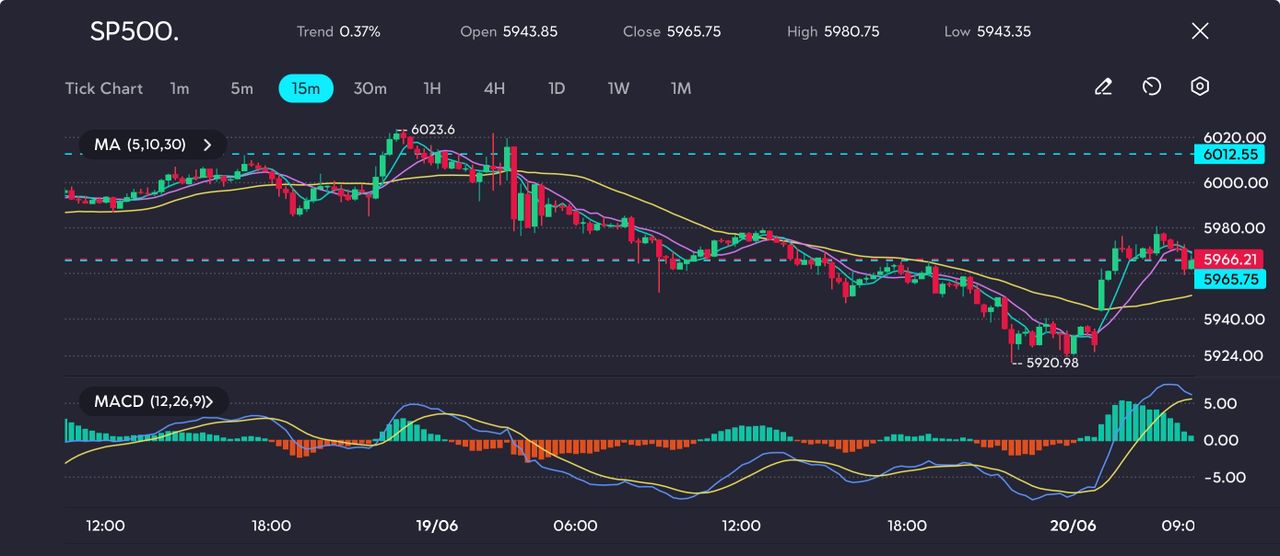Select the 1m timeframe

coord(179,88)
